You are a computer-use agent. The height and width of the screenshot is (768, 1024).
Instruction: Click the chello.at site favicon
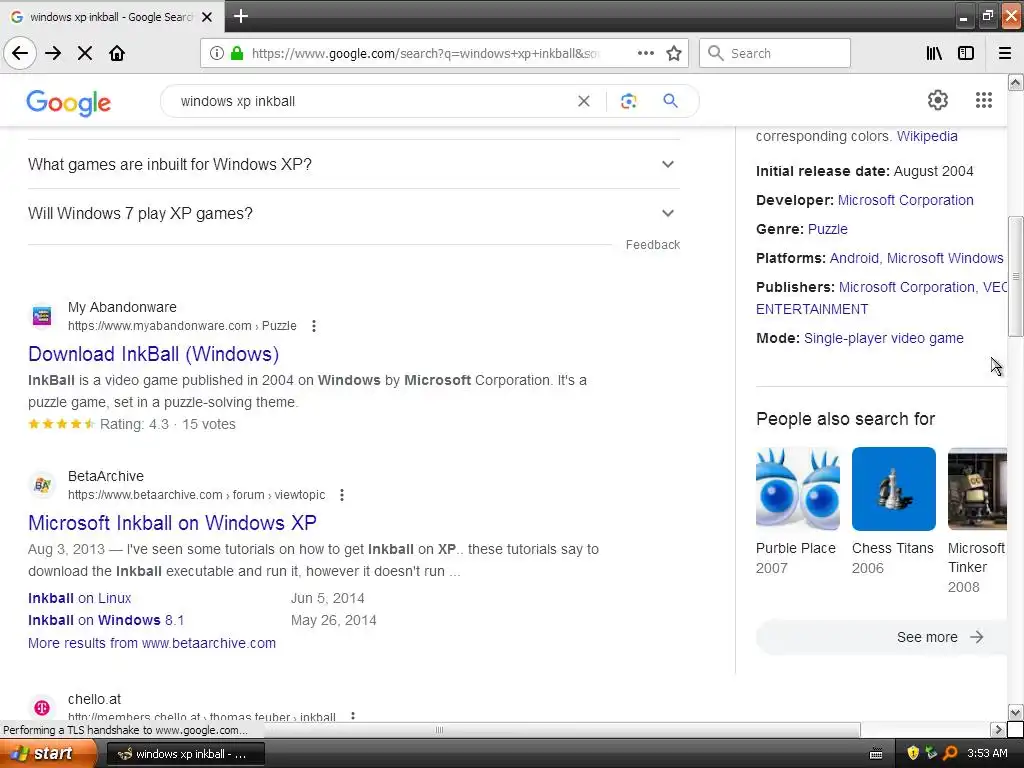click(42, 708)
